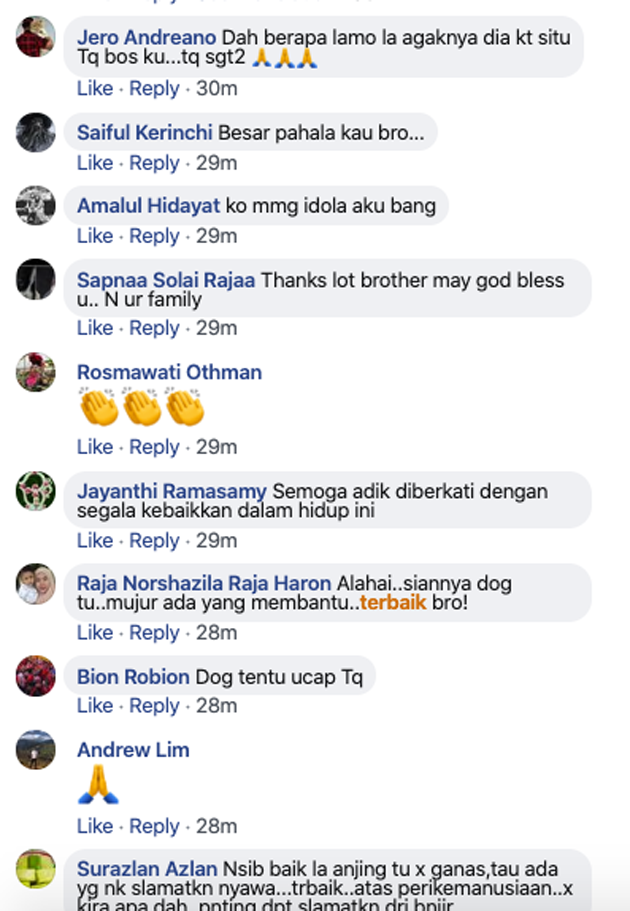The width and height of the screenshot is (630, 911).
Task: Reply to Bion Robion's comment
Action: coord(154,705)
